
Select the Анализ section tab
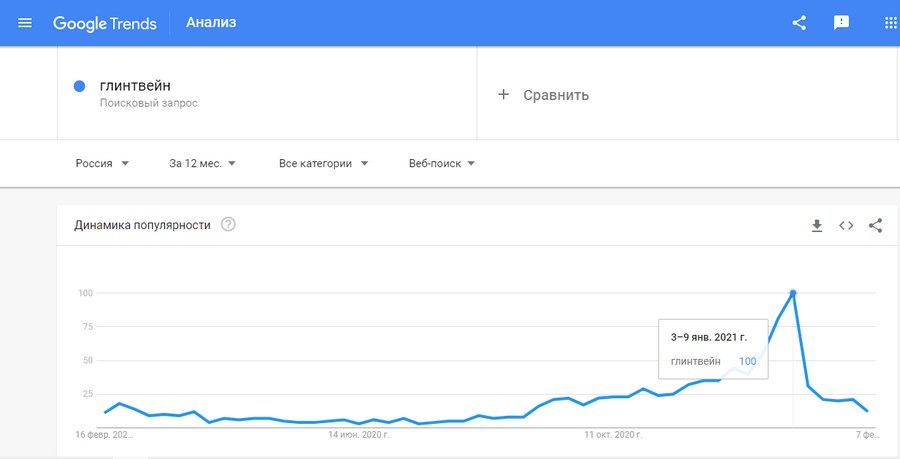click(211, 23)
